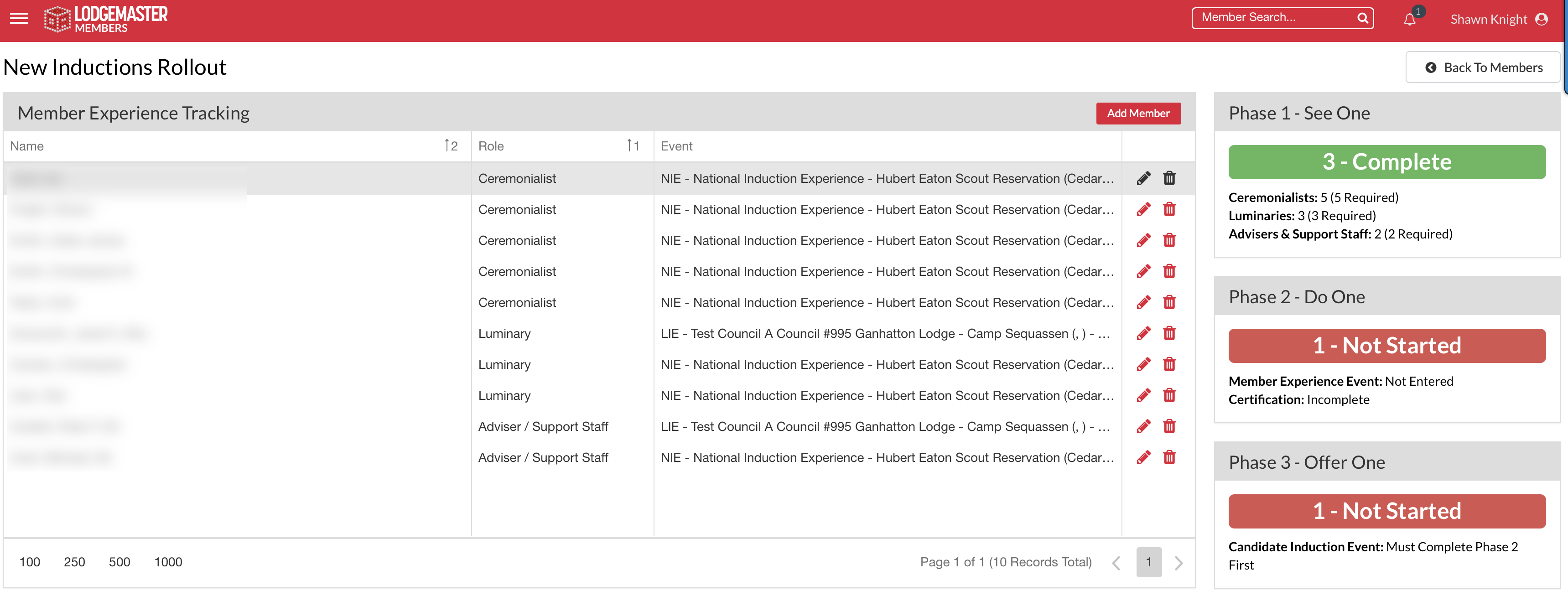Click the notifications bell icon
This screenshot has height=601, width=1568.
point(1409,20)
